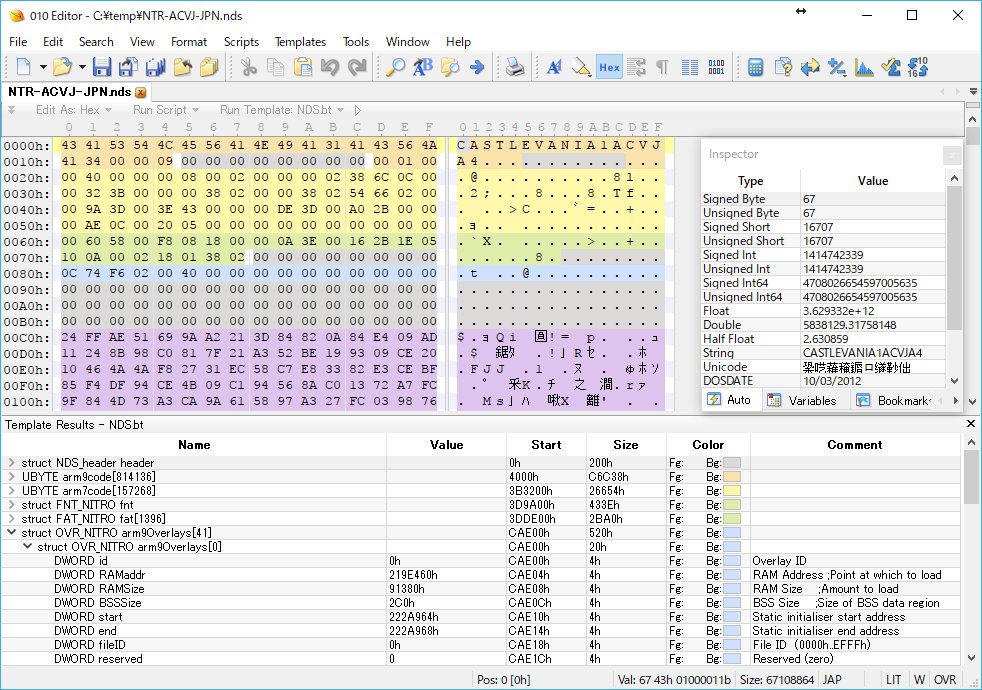Switch to the Inspector Variables tab
Viewport: 982px width, 690px height.
[x=804, y=401]
